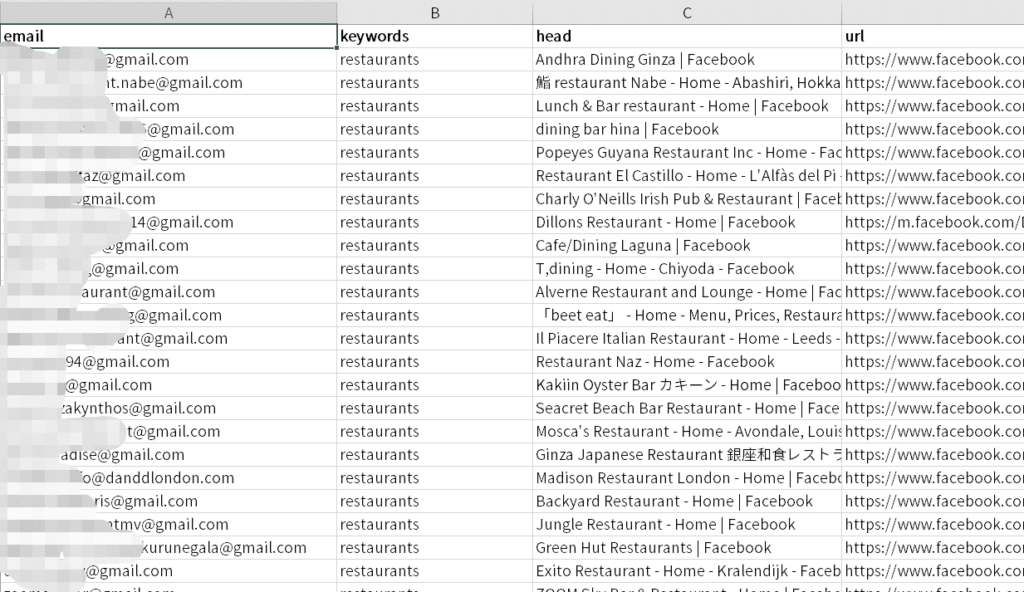Select 'Il Piacere Italian Restaurant' cell

point(687,338)
